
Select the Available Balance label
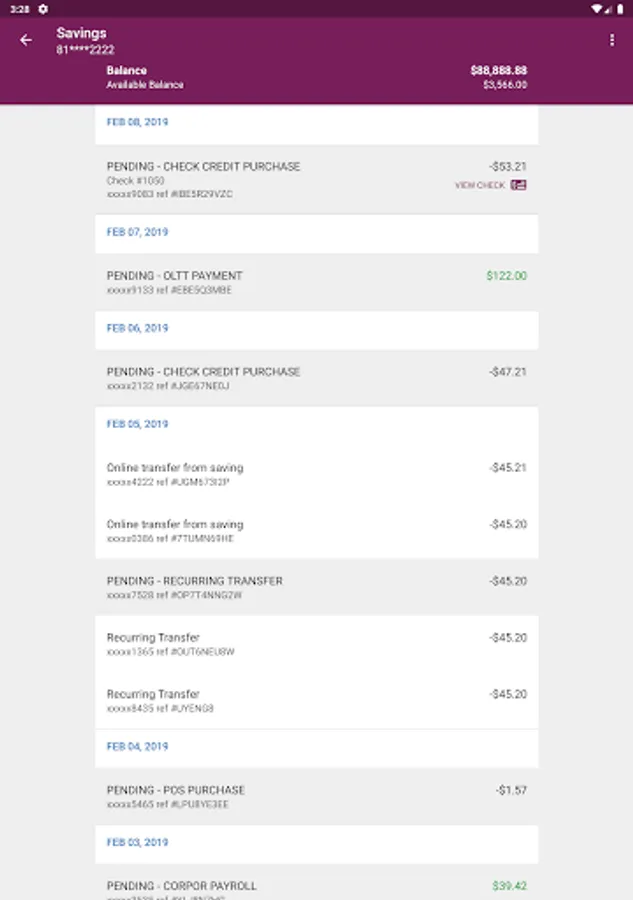[145, 85]
